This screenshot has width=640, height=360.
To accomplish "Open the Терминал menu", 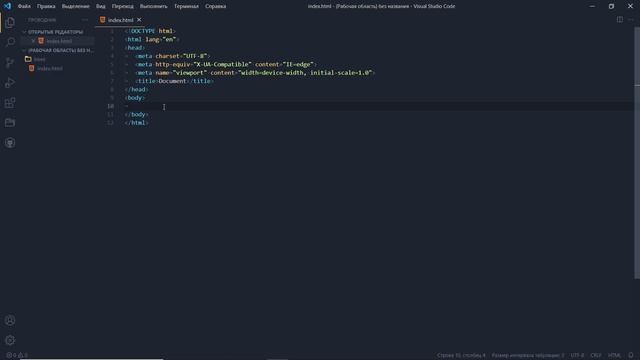I will (x=186, y=6).
